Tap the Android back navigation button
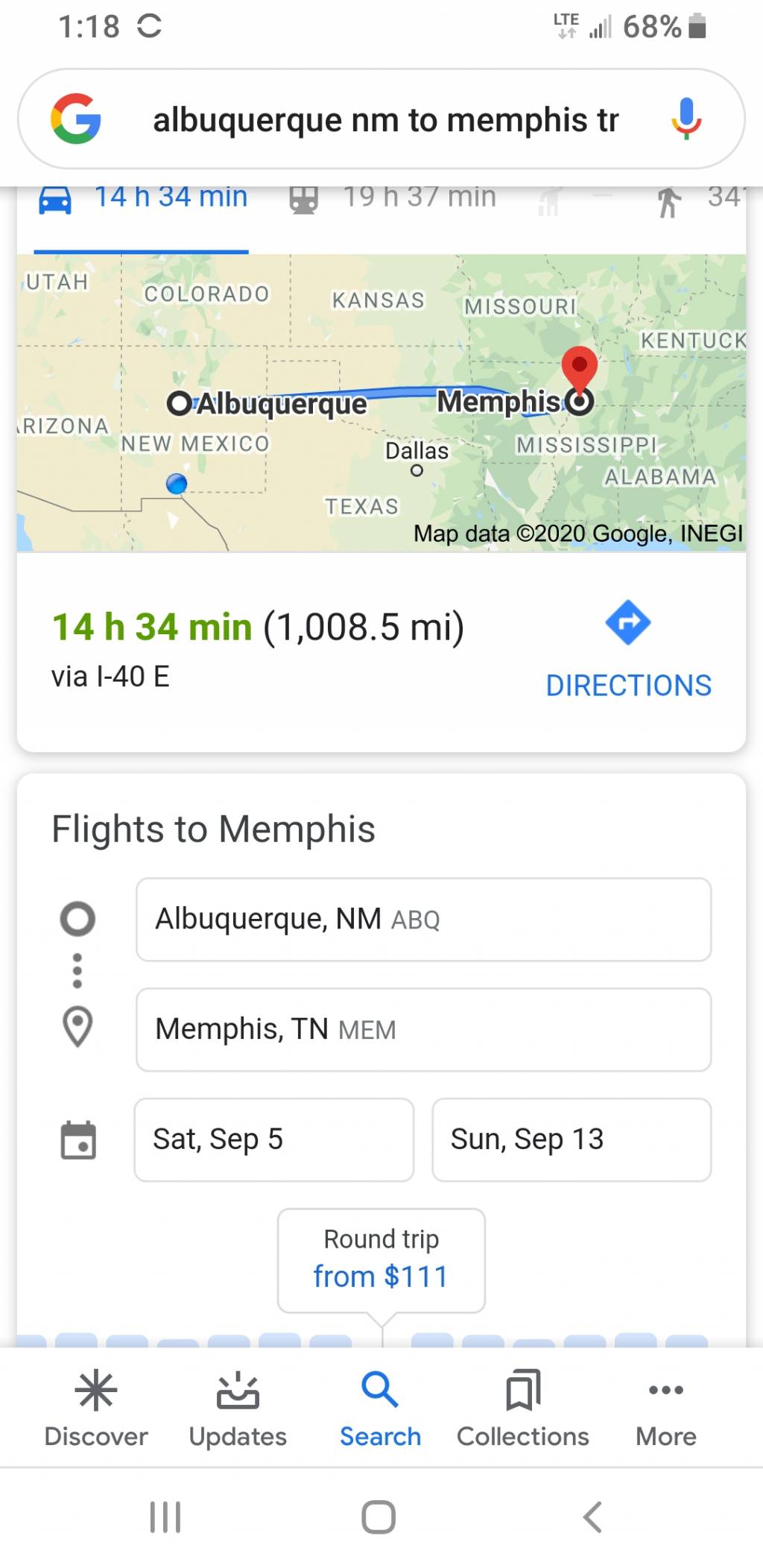Viewport: 763px width, 1568px height. 592,1517
